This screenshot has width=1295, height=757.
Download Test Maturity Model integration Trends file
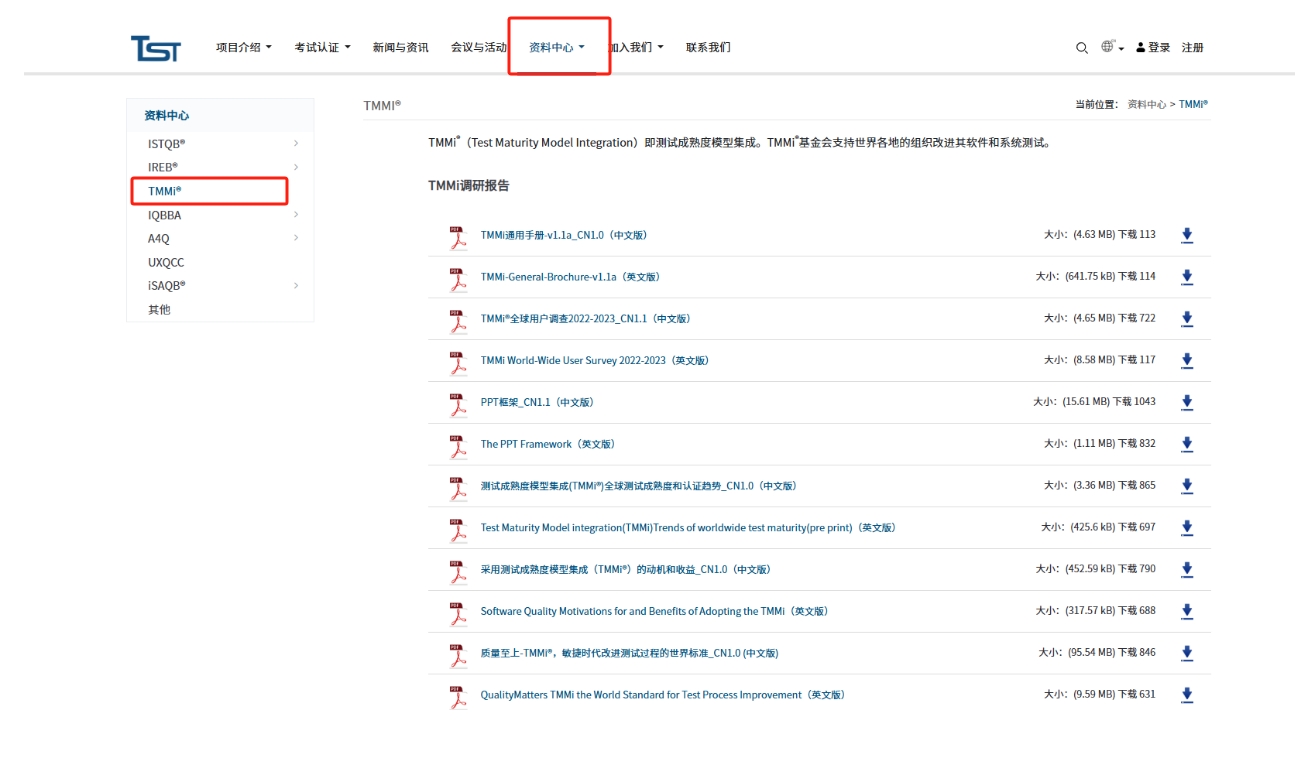click(1187, 528)
